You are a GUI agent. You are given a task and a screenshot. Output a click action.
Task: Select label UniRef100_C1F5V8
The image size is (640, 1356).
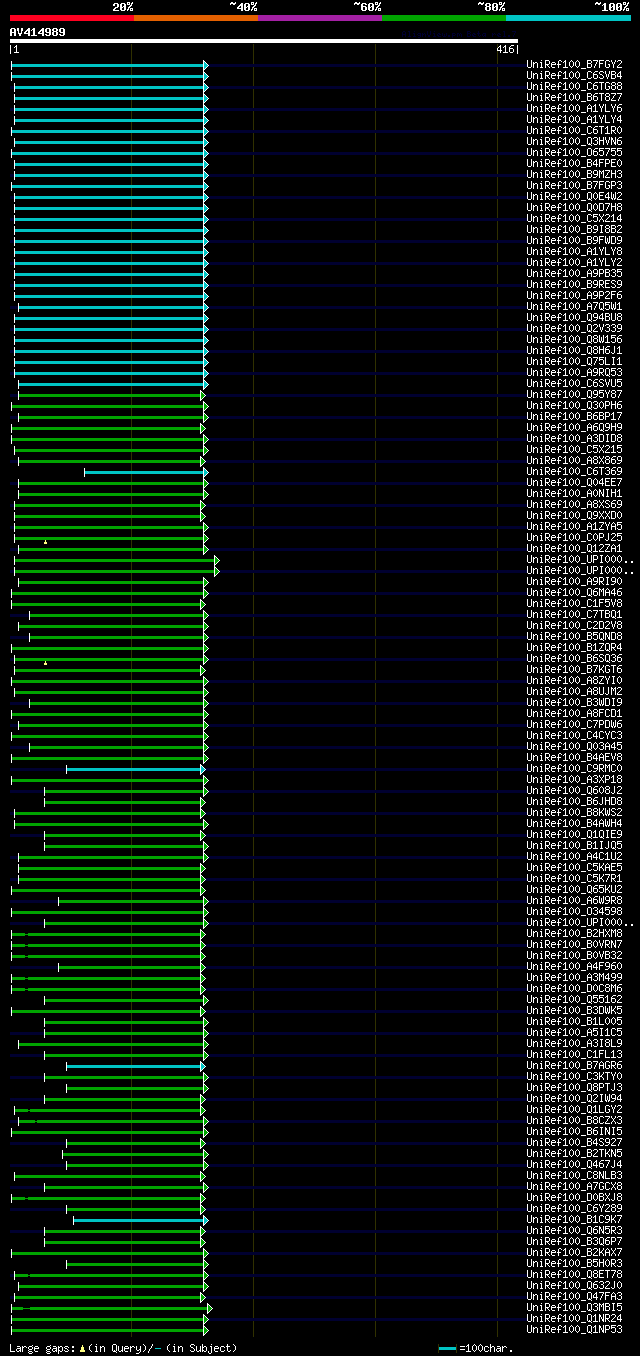(574, 604)
